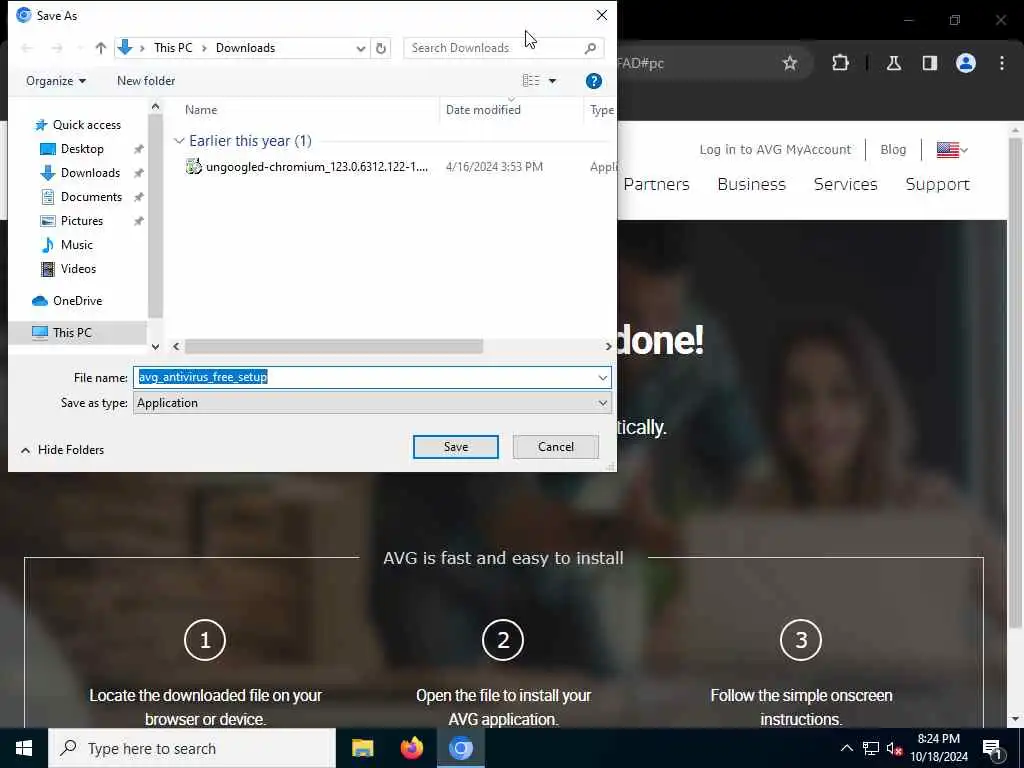Select This PC in navigation pane
1024x768 pixels.
click(72, 333)
